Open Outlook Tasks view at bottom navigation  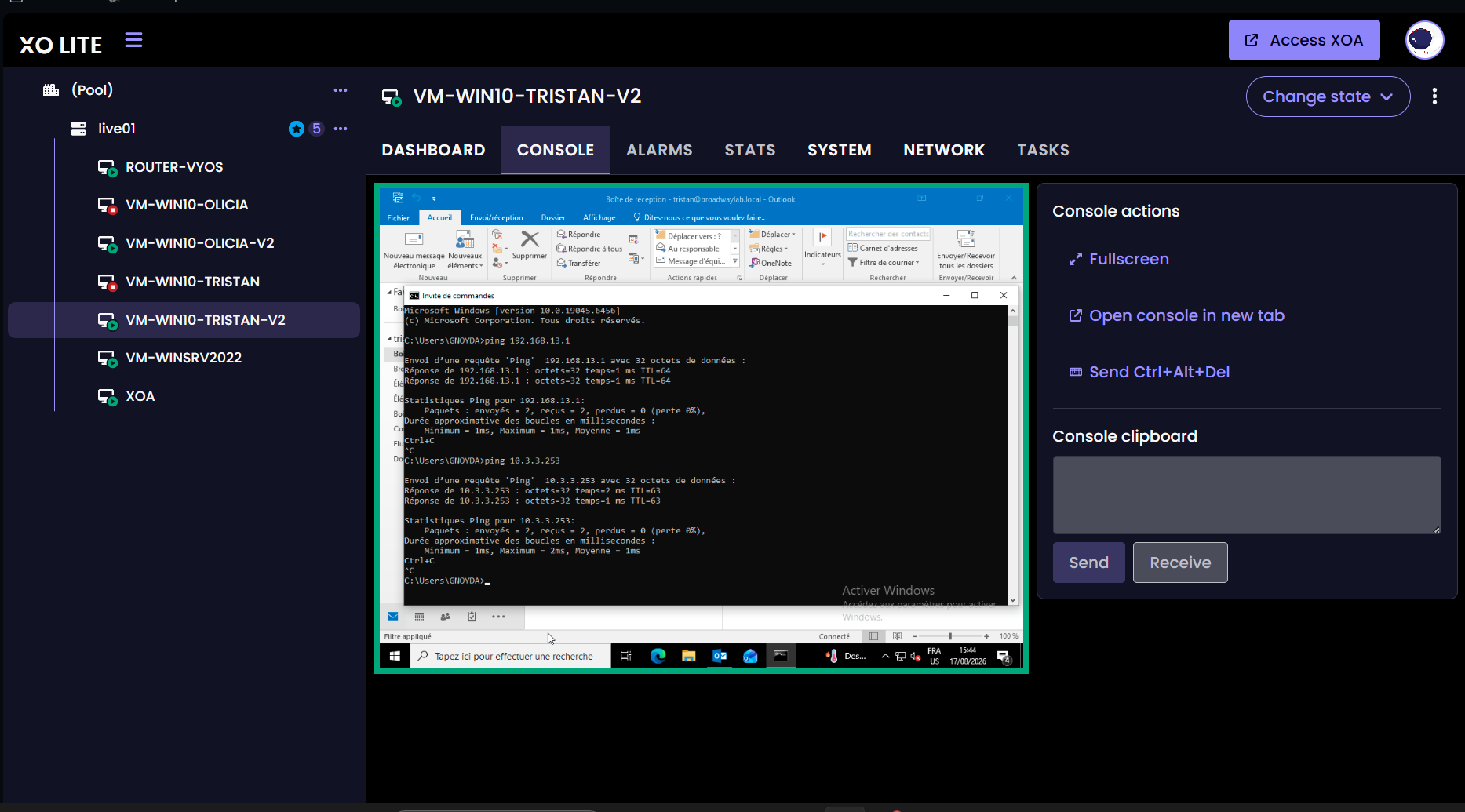472,617
